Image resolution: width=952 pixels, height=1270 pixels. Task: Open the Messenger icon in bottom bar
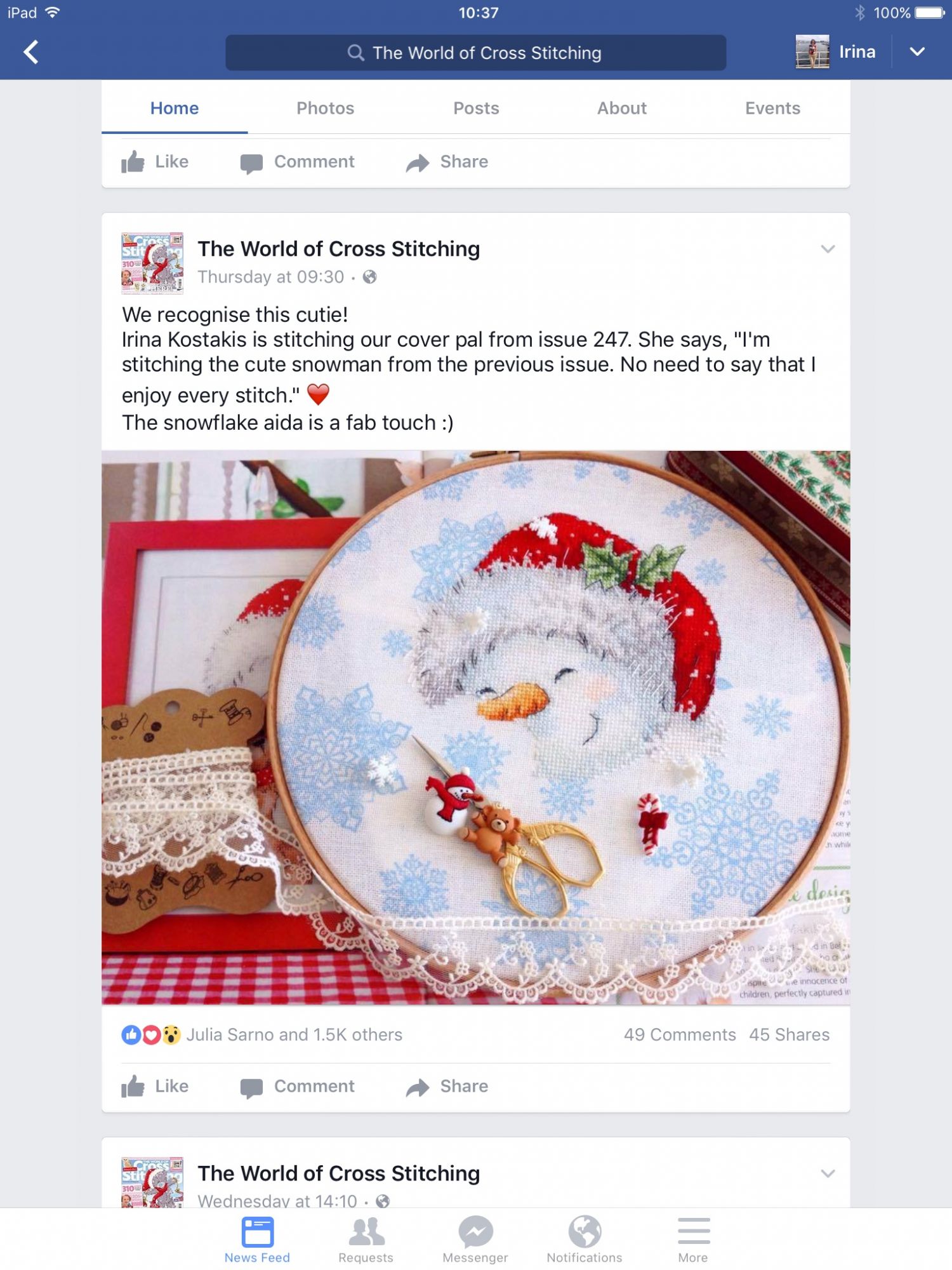[x=475, y=1232]
